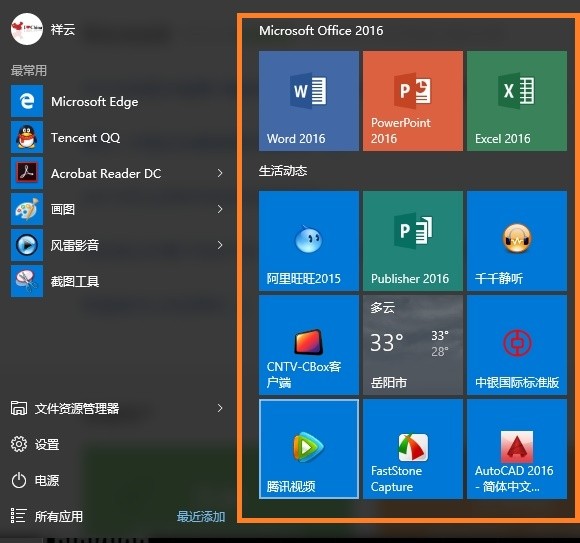Launch PowerPoint 2016 tile
The height and width of the screenshot is (543, 580).
click(x=413, y=101)
